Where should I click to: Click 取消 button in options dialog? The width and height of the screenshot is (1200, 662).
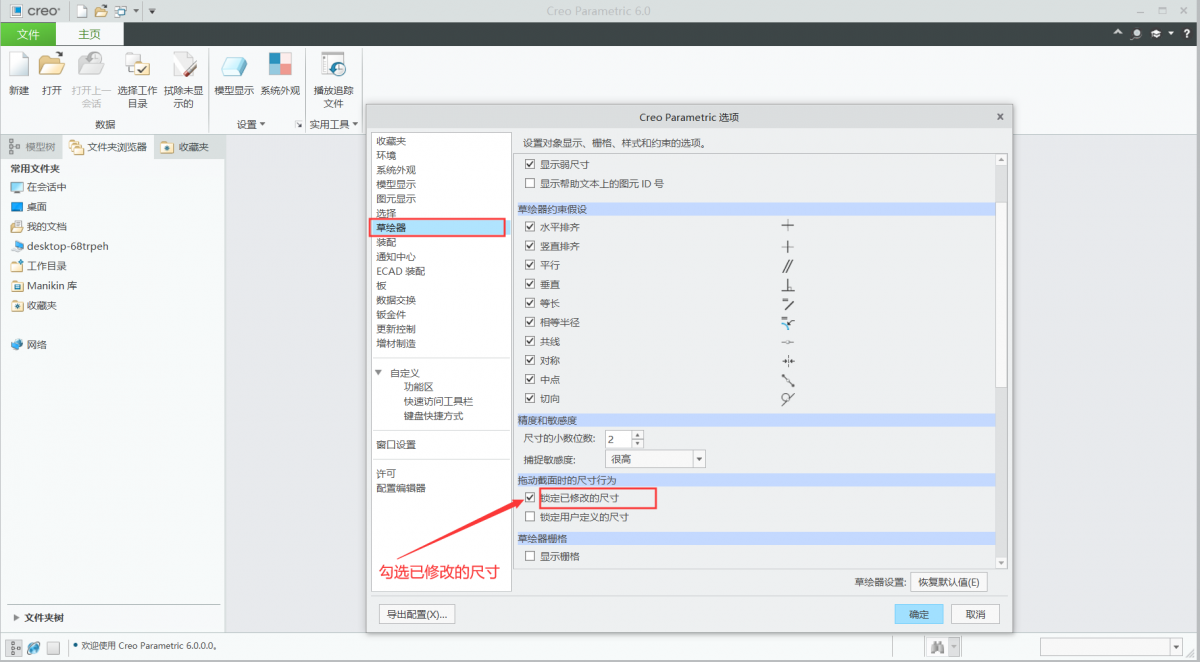point(975,614)
